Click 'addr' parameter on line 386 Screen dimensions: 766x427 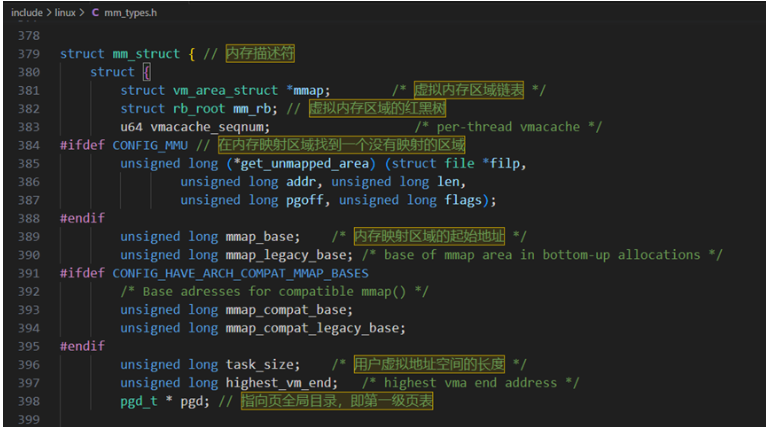click(x=301, y=182)
